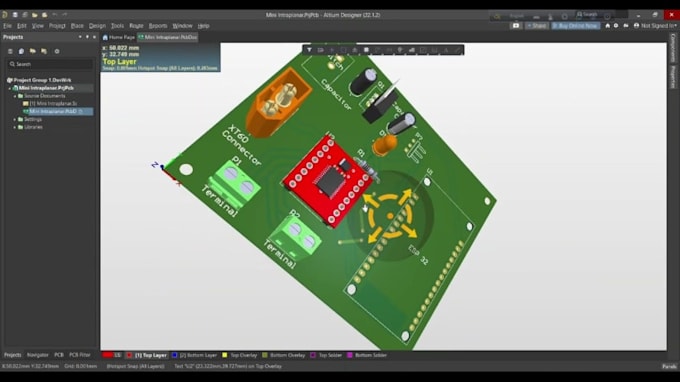Open the Not Signed In account dropdown
The image size is (680, 382).
click(655, 26)
